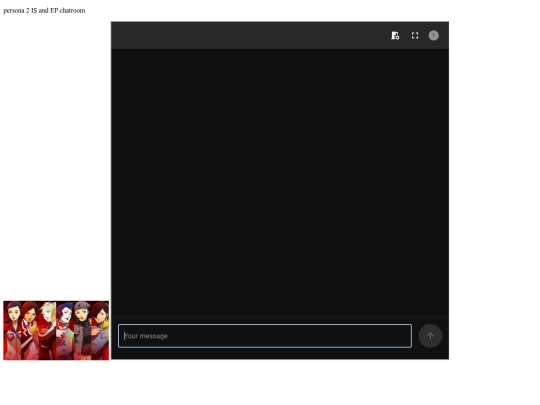Toggle fullscreen mode for the chat
The width and height of the screenshot is (540, 405).
[x=415, y=35]
